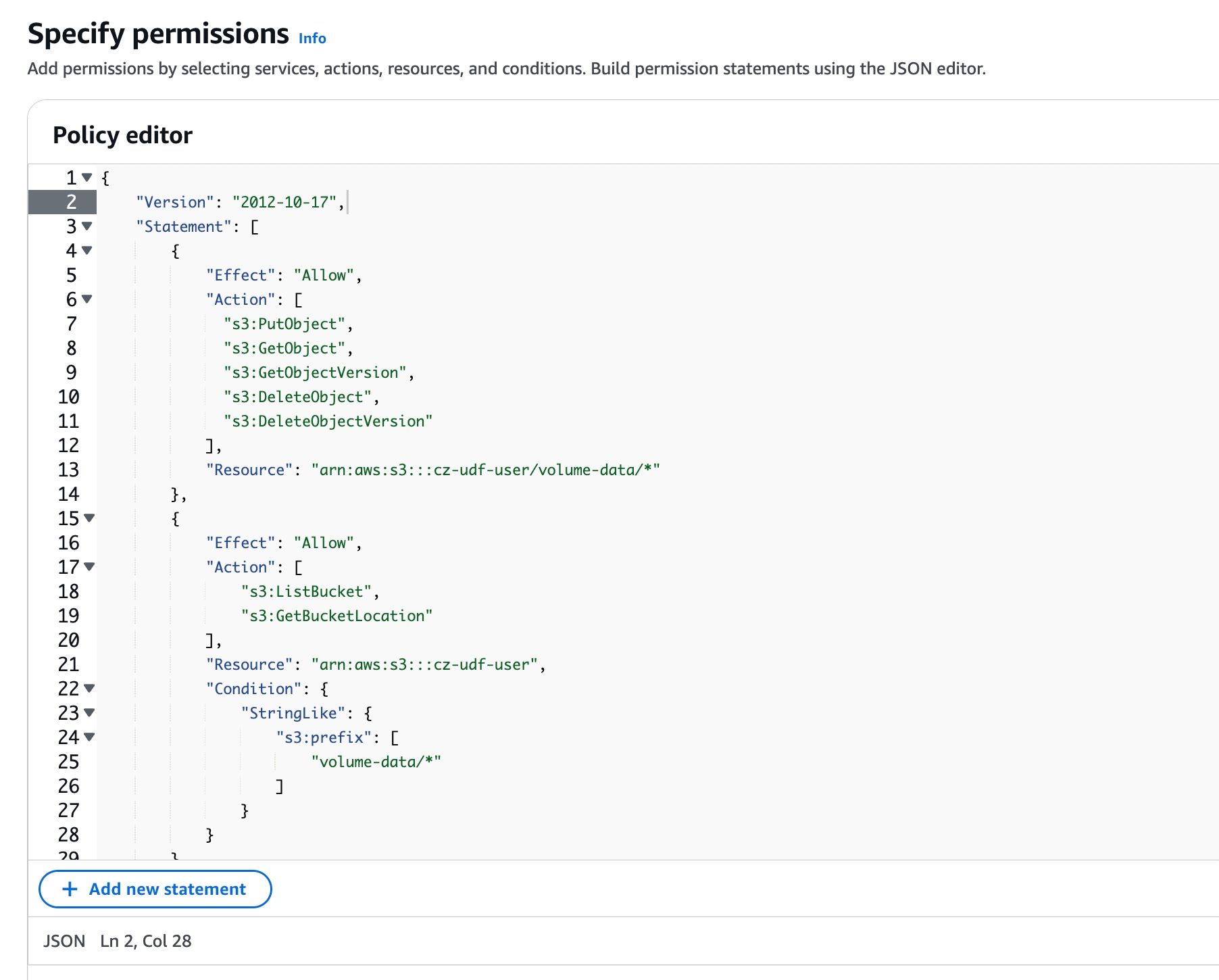The height and width of the screenshot is (980, 1219).
Task: Click the Add new statement button
Action: 155,889
